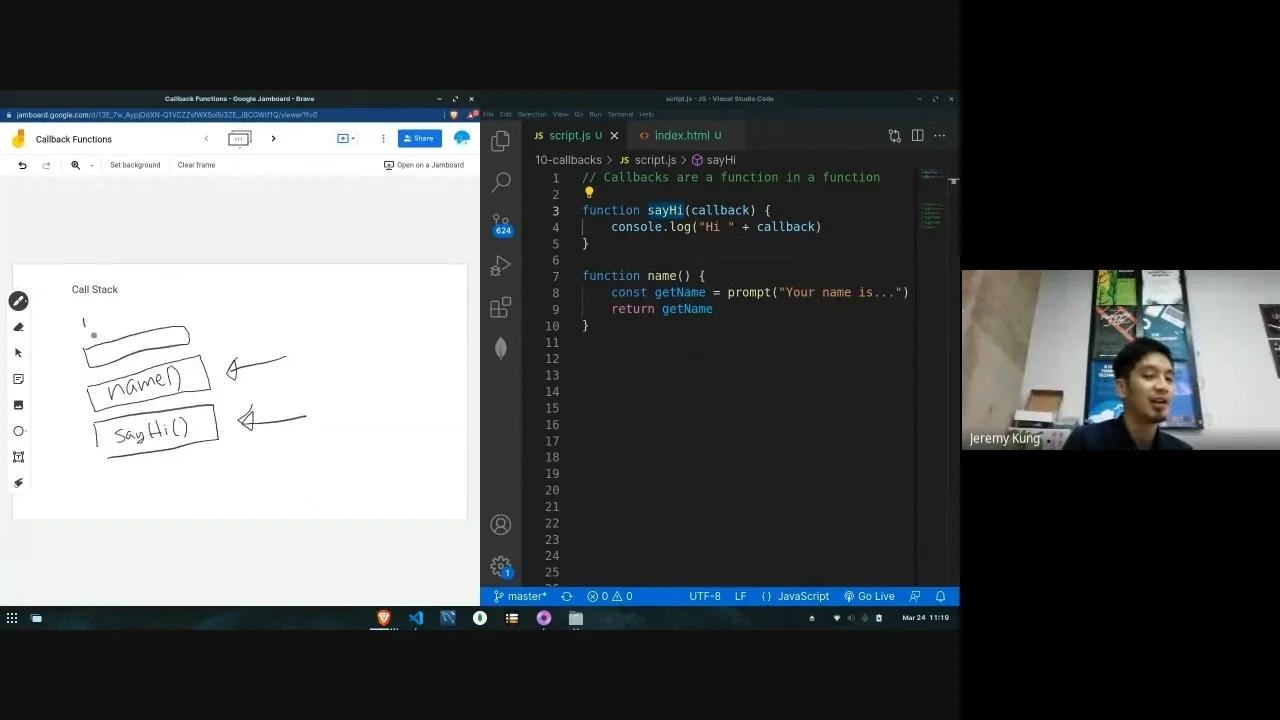The image size is (1280, 720).
Task: Switch to the Eraser tool in Jamboard
Action: click(18, 326)
